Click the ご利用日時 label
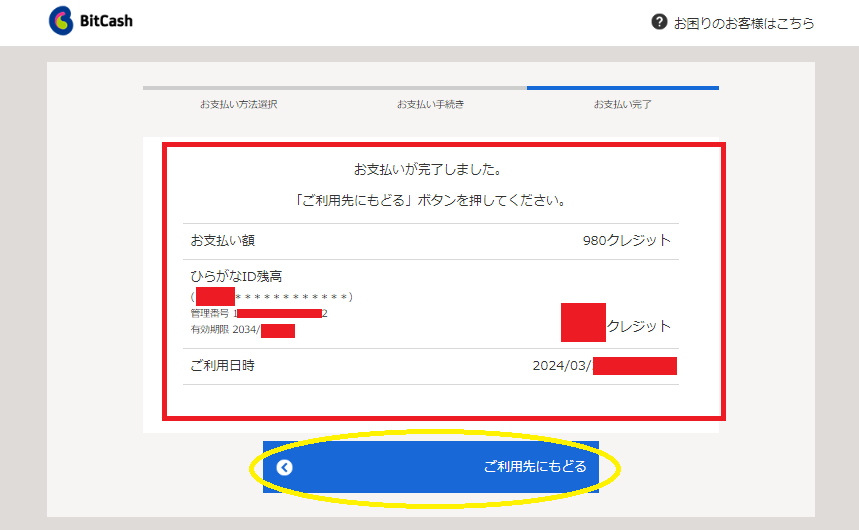This screenshot has height=530, width=859. [x=222, y=366]
